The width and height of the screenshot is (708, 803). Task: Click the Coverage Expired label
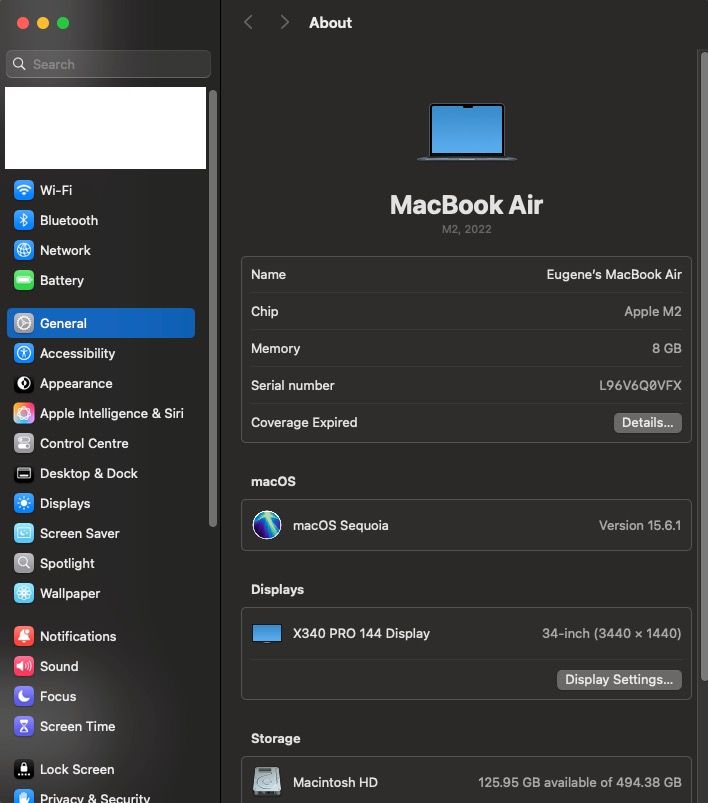point(304,422)
